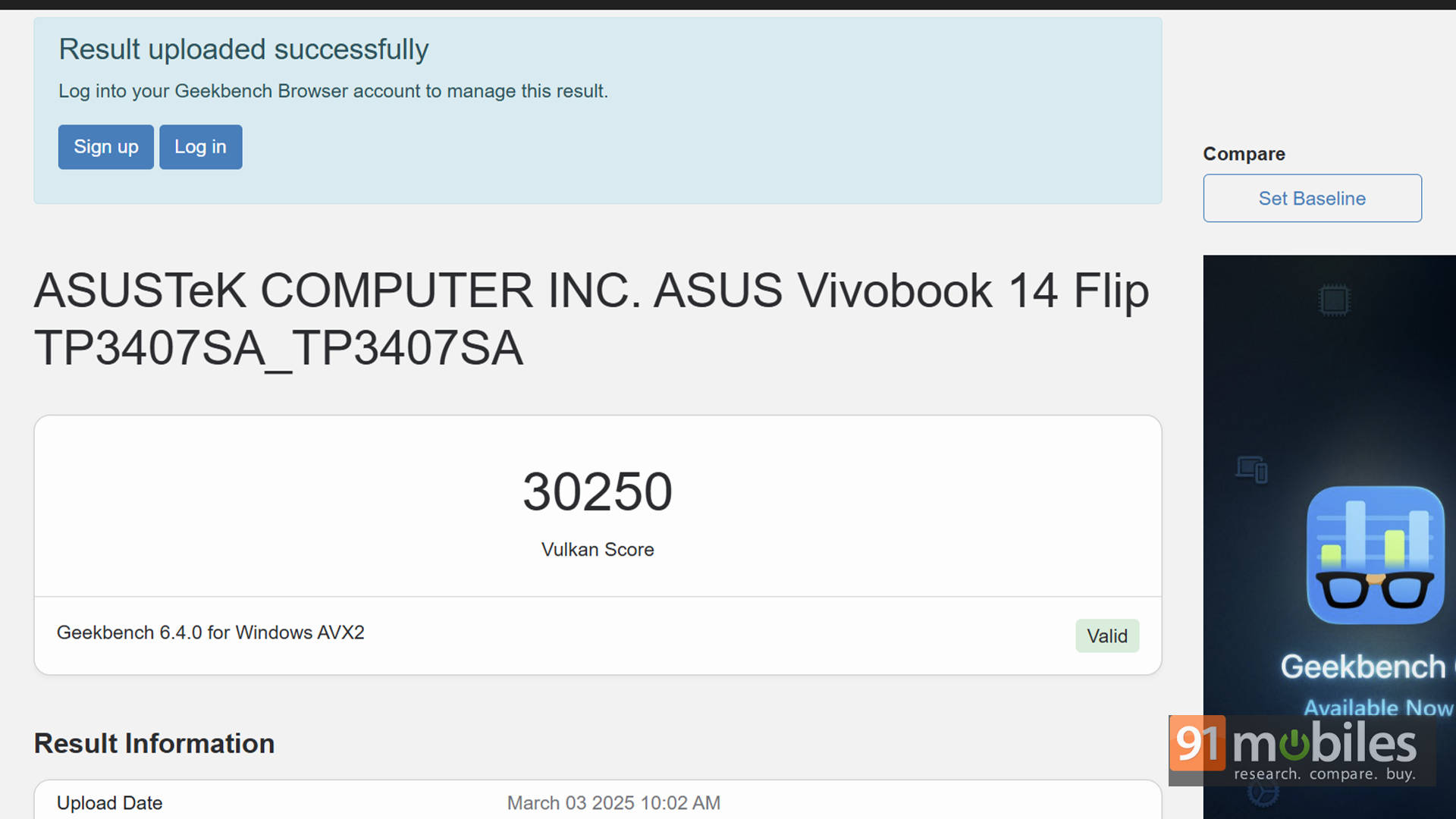Click the ASUS Vivobook 14 Flip title
Screen dimensions: 1456x819
591,319
